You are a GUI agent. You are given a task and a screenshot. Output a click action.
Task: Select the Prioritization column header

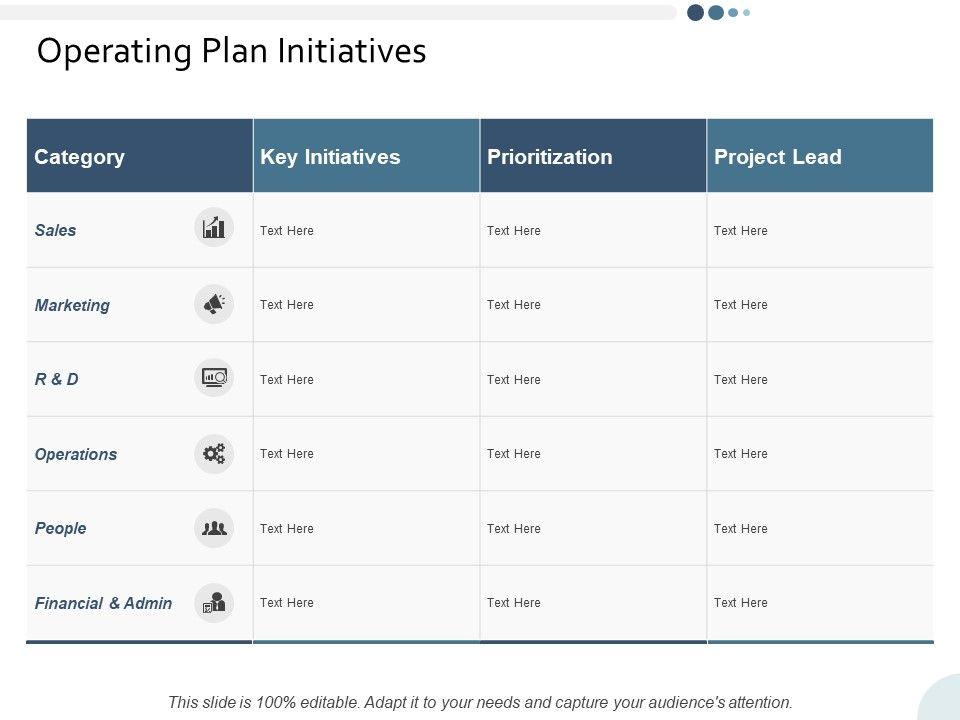pos(549,157)
